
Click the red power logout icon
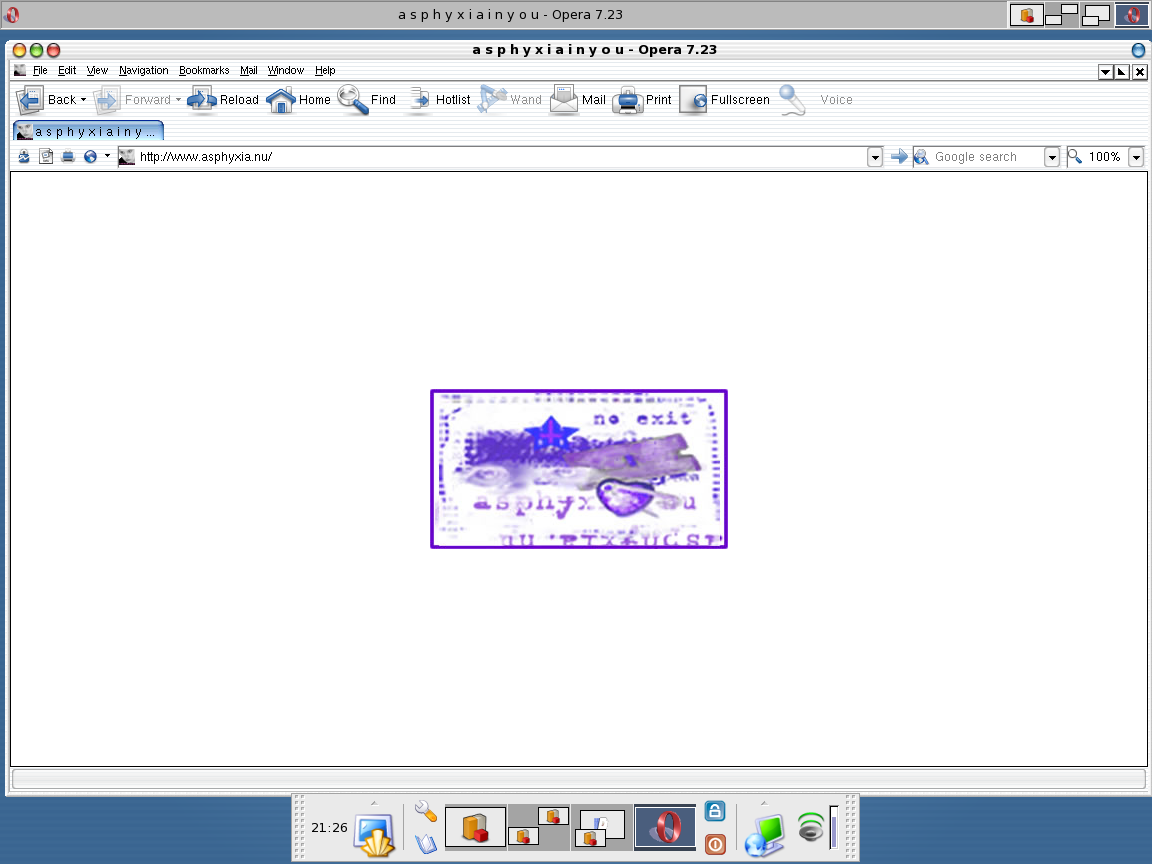[715, 843]
